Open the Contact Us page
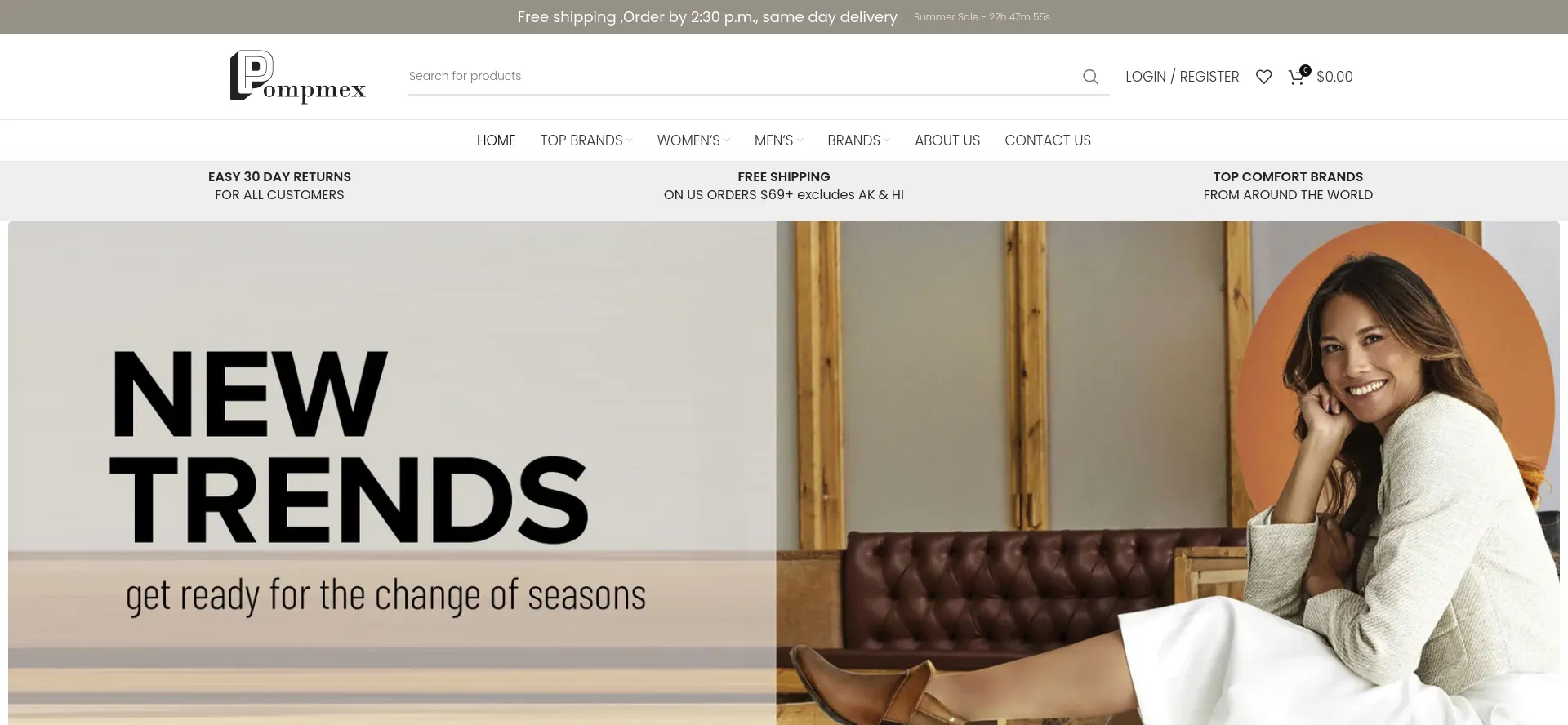Image resolution: width=1568 pixels, height=725 pixels. [x=1048, y=140]
